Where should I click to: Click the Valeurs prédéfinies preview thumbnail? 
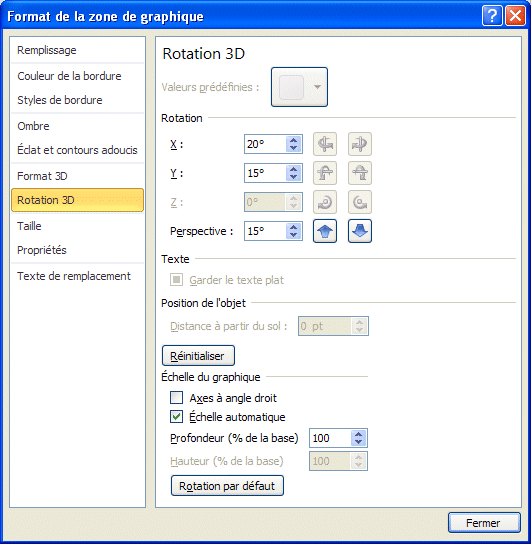291,87
